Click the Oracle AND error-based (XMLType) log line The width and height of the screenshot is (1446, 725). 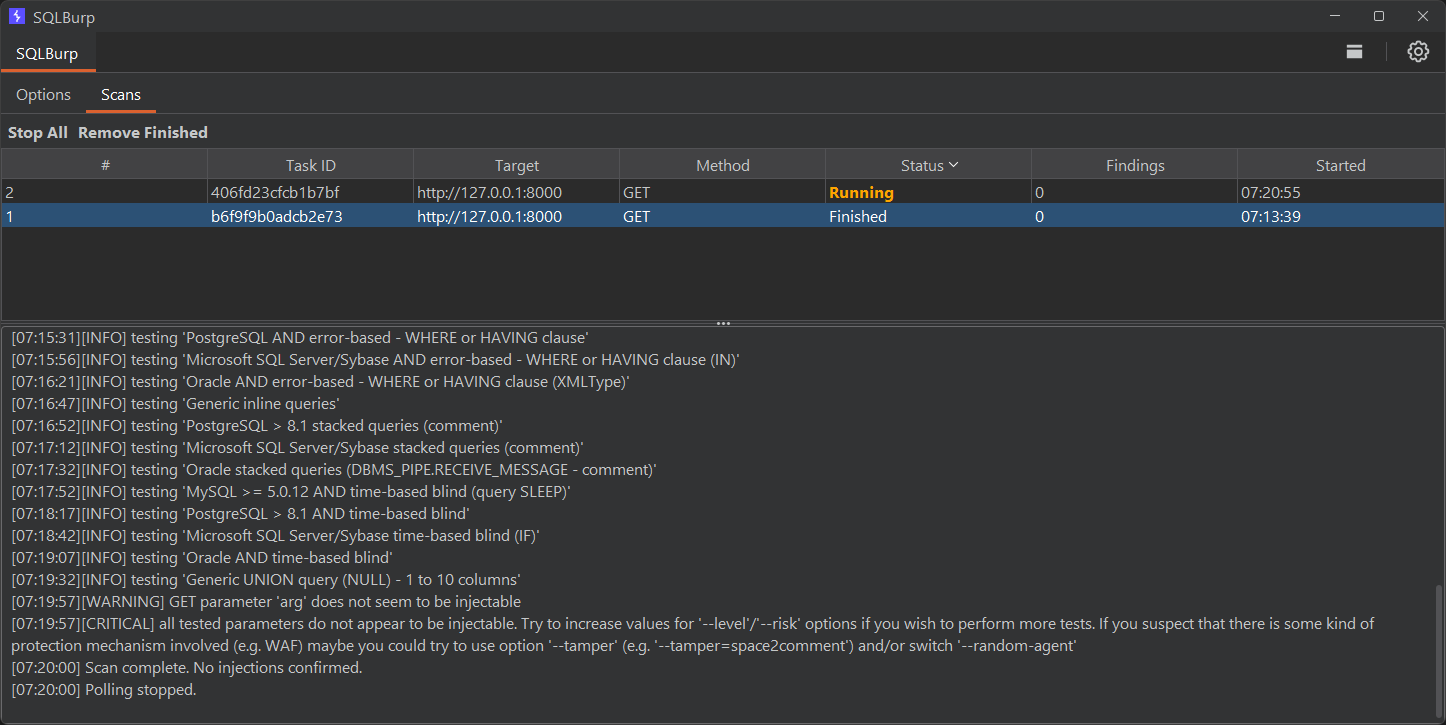click(x=320, y=382)
